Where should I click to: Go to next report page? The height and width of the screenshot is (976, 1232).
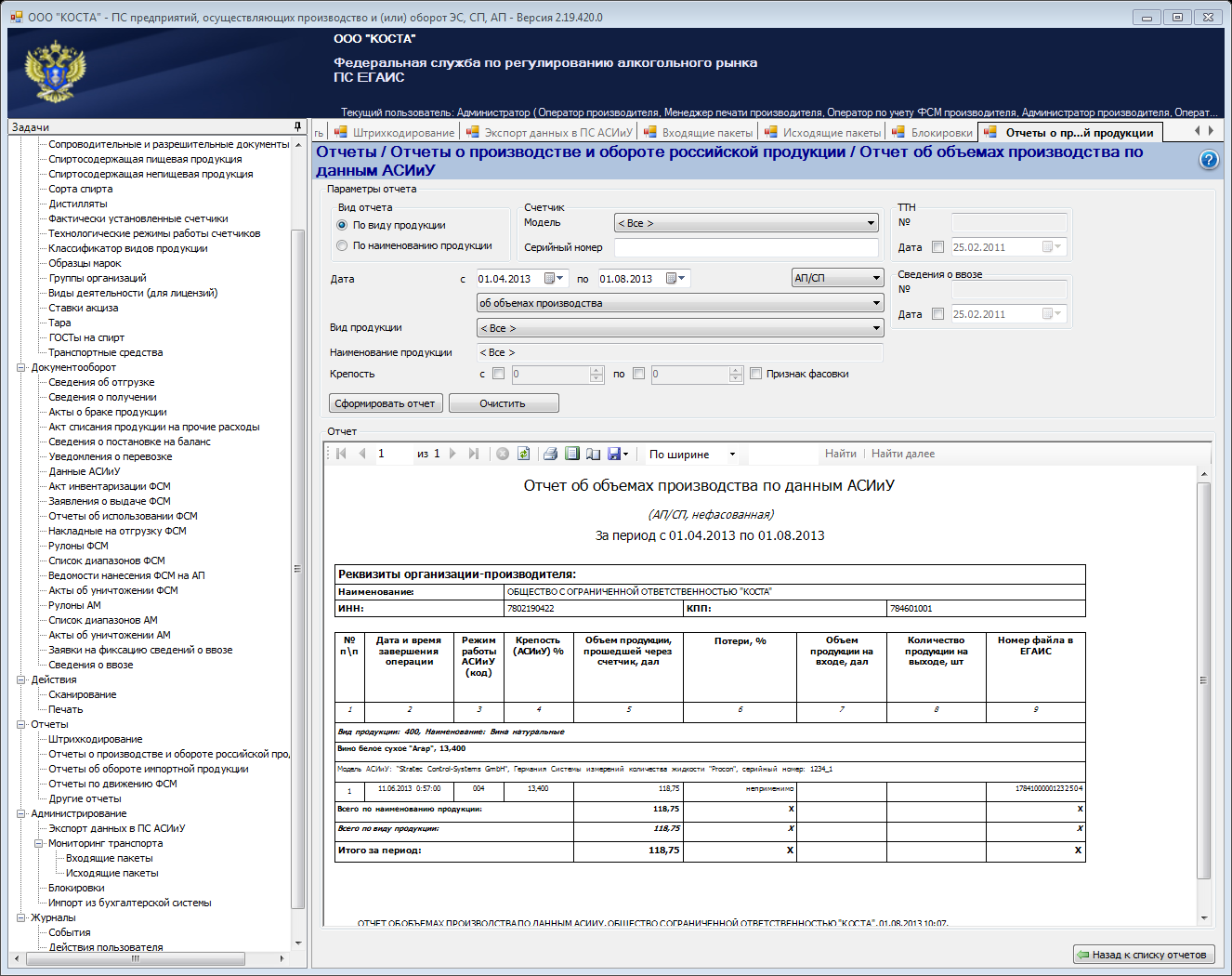click(452, 454)
